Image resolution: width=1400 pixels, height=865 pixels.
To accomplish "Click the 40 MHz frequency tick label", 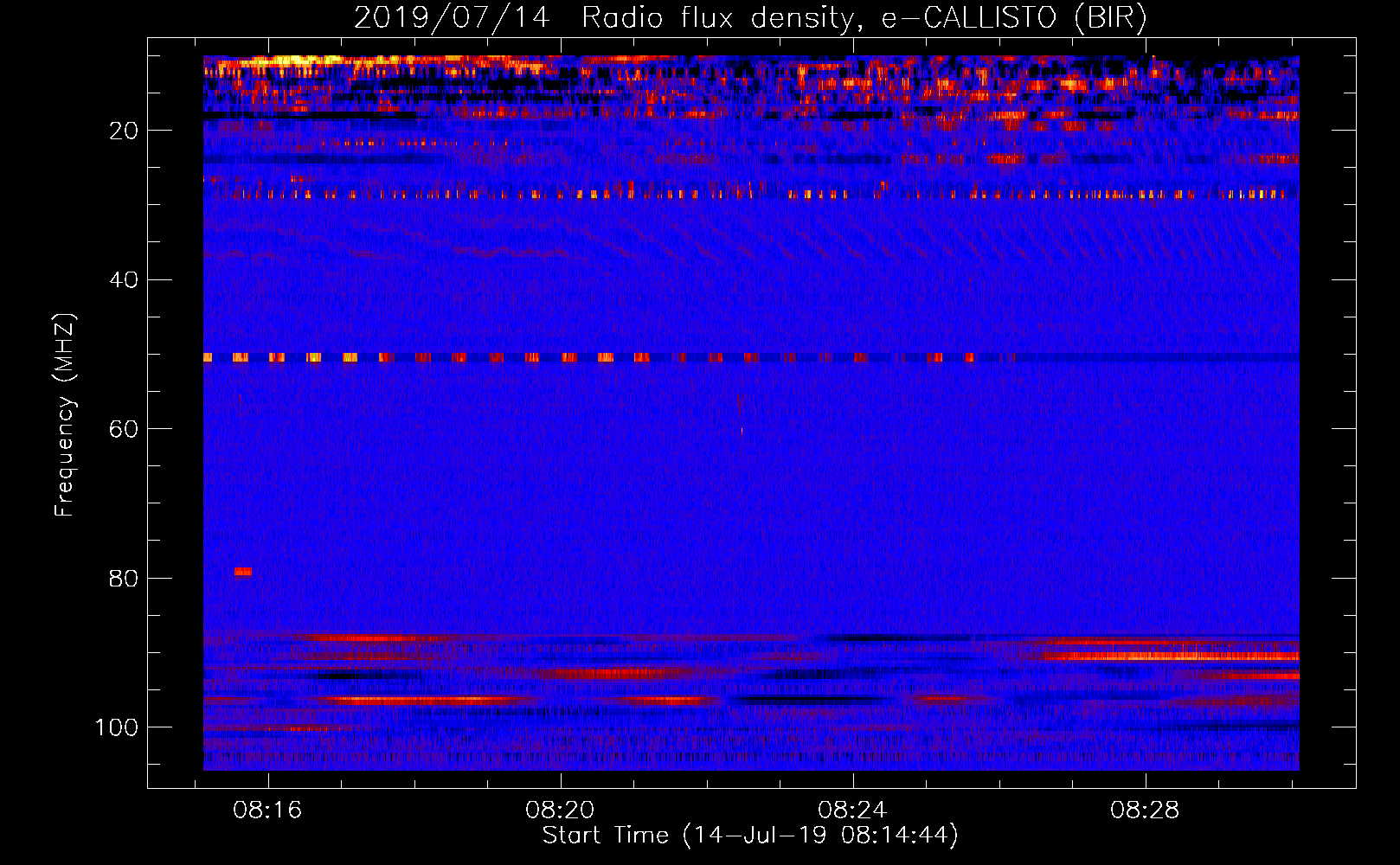I will tap(124, 280).
